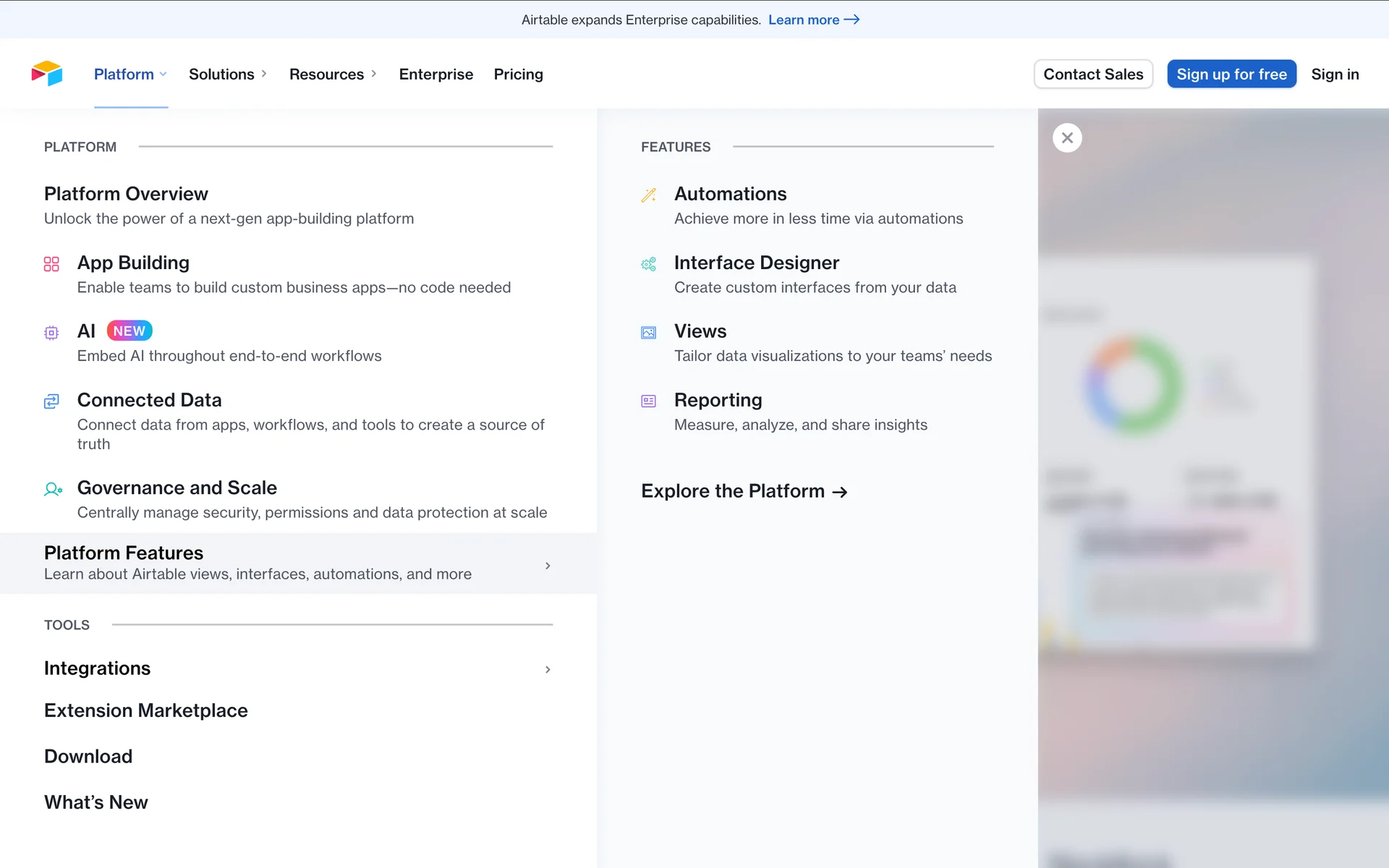Click the Interface Designer icon
The image size is (1389, 868).
point(648,264)
